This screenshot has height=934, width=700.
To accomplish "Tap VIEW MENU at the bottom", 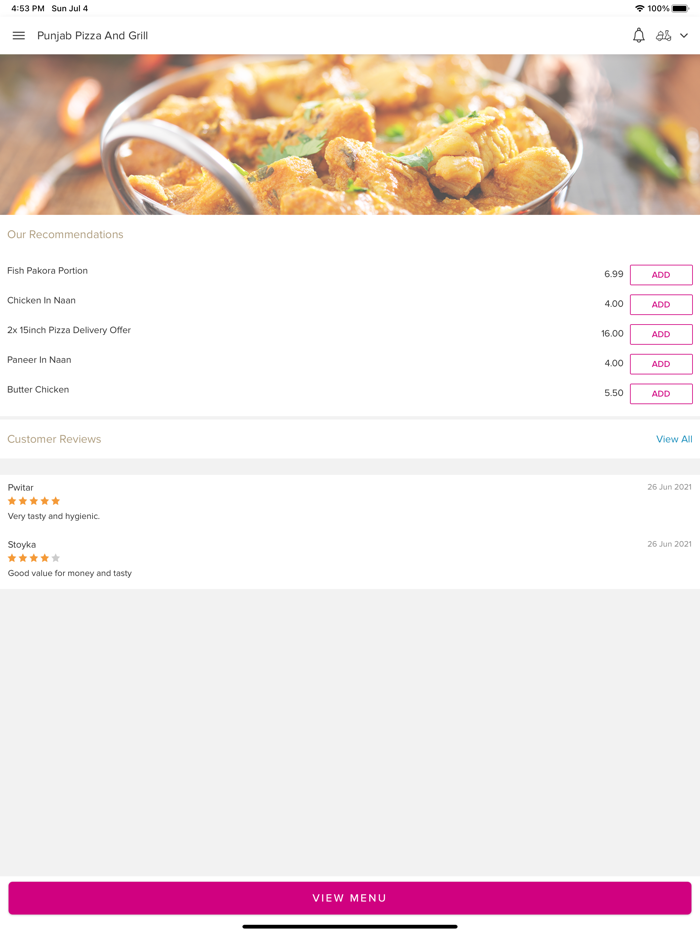I will click(x=350, y=898).
